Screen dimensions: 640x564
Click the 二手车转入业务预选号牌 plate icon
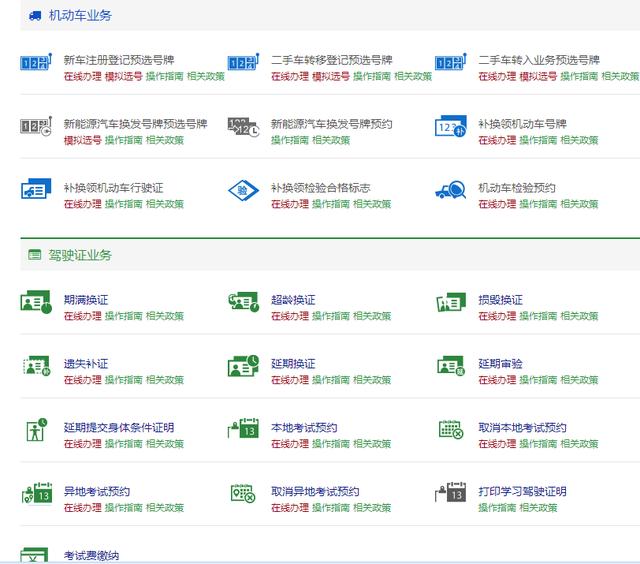click(451, 62)
